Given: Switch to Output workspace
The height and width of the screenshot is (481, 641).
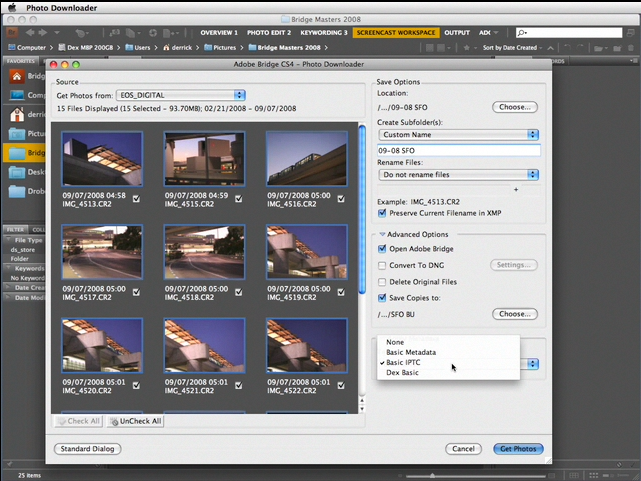Looking at the screenshot, I should pyautogui.click(x=457, y=33).
